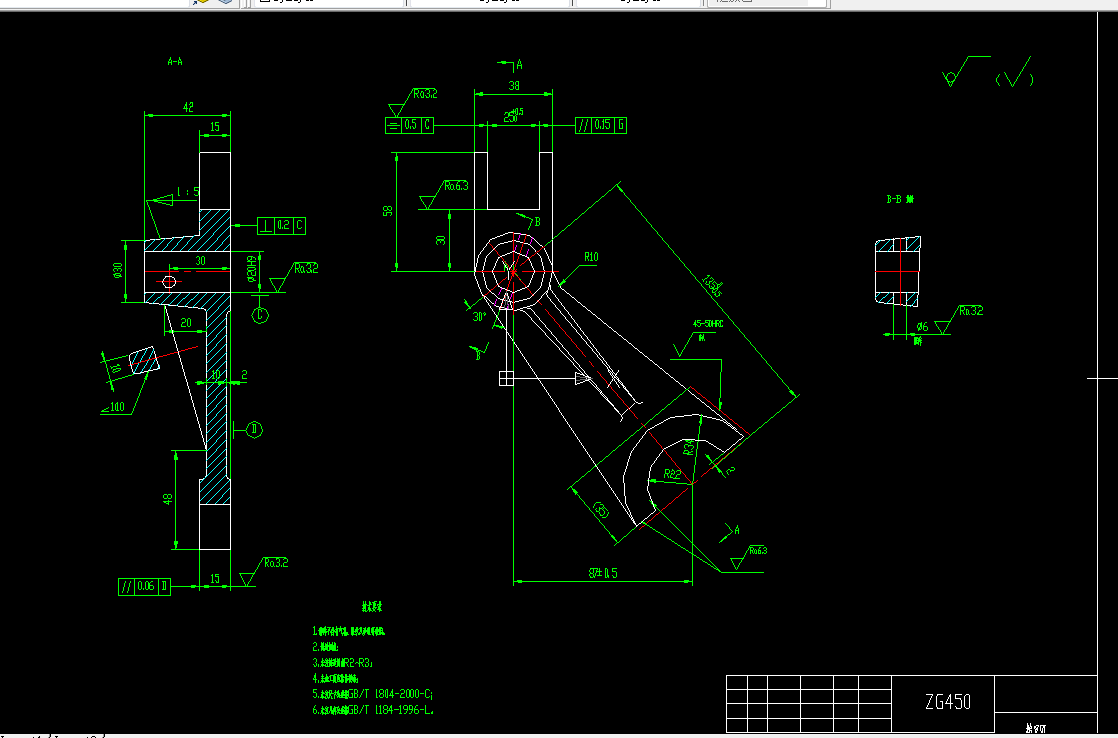
Task: Select the ø30 diameter dimension
Action: pos(118,272)
